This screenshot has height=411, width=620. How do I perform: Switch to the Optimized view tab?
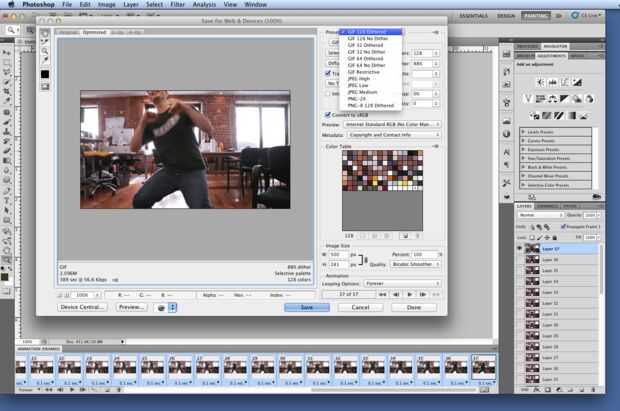click(x=94, y=32)
